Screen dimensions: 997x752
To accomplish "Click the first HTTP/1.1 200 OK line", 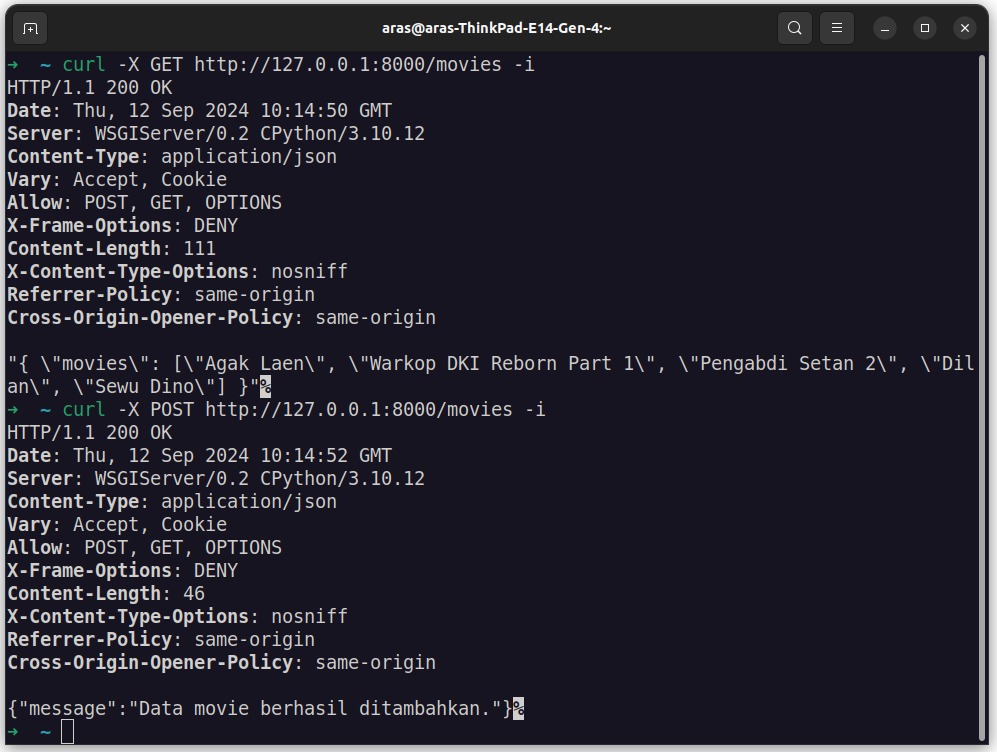I will (89, 88).
